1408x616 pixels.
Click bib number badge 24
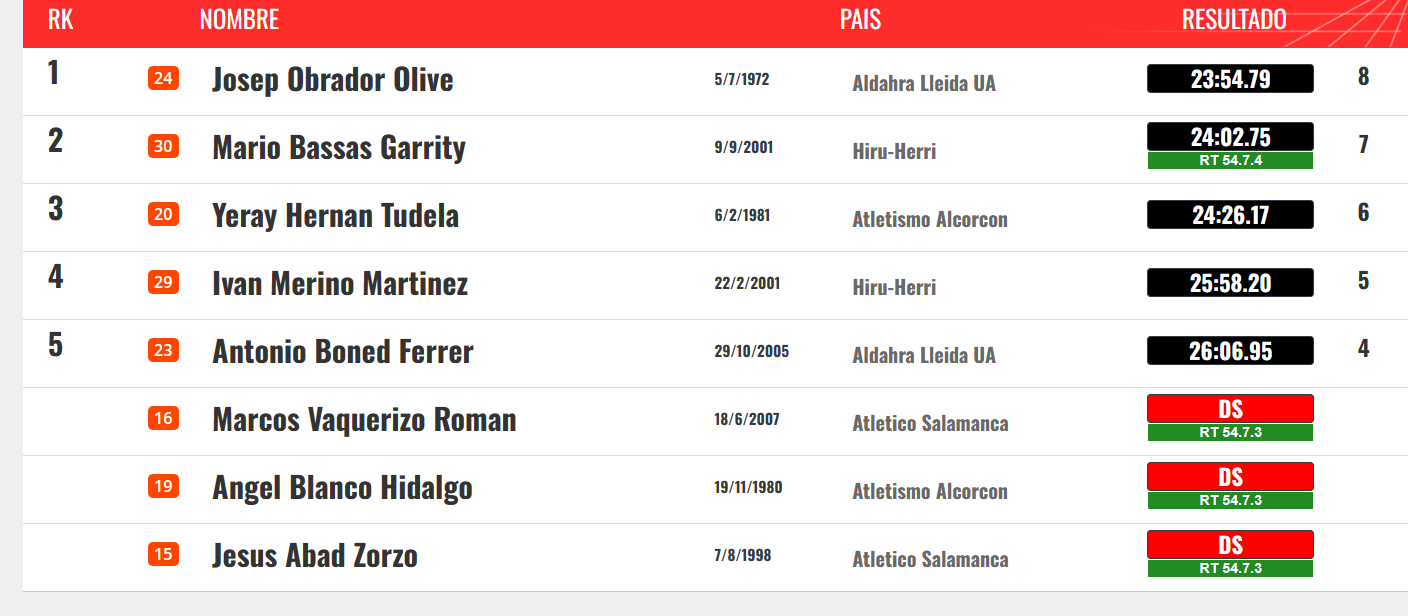[163, 78]
